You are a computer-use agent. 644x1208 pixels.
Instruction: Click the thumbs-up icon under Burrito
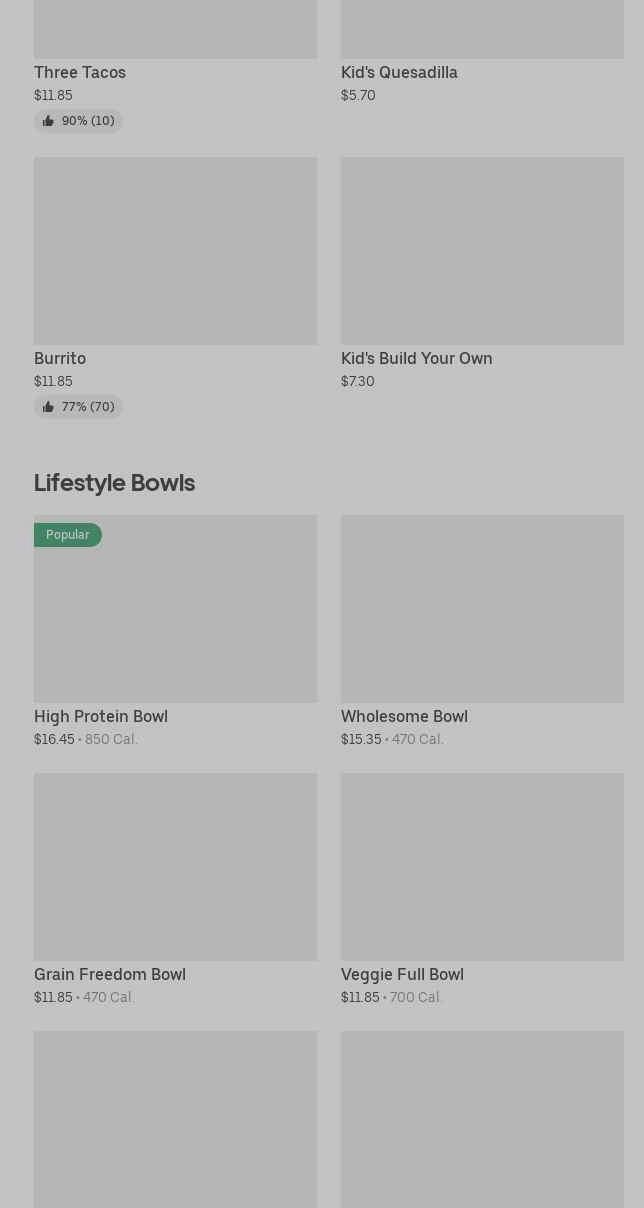pyautogui.click(x=48, y=407)
